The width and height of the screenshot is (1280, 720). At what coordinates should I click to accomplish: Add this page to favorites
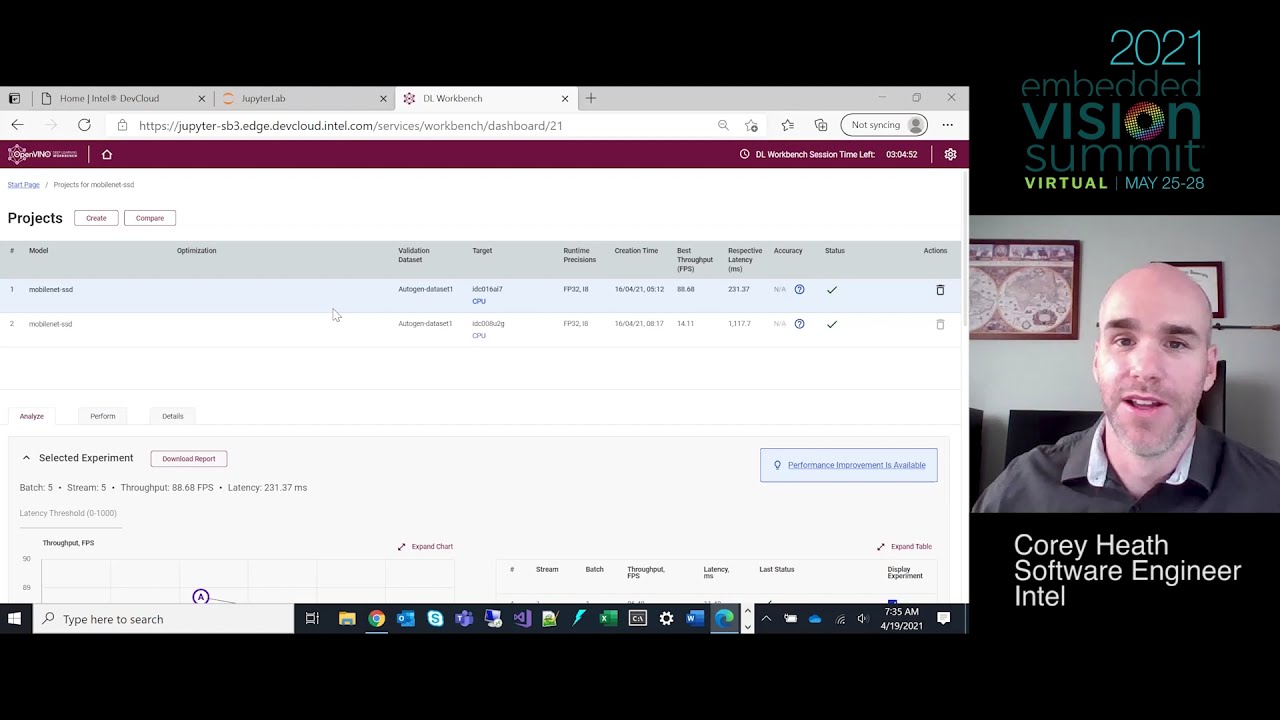tap(751, 125)
